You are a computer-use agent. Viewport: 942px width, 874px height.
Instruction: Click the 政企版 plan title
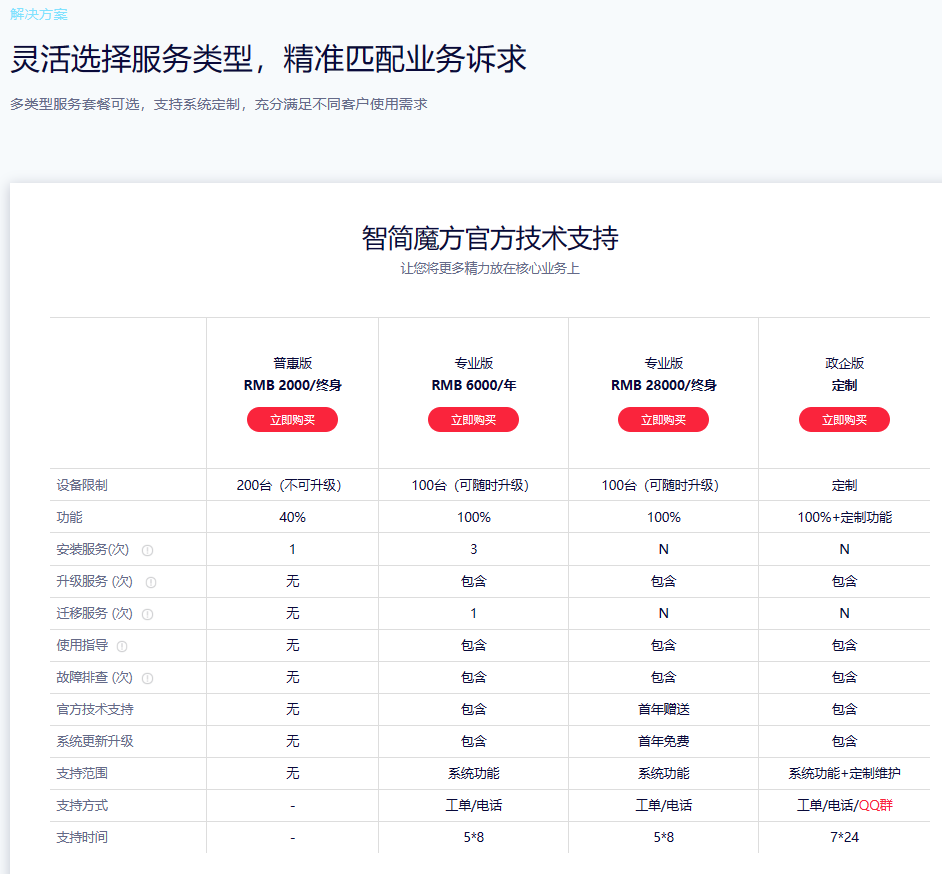click(844, 363)
